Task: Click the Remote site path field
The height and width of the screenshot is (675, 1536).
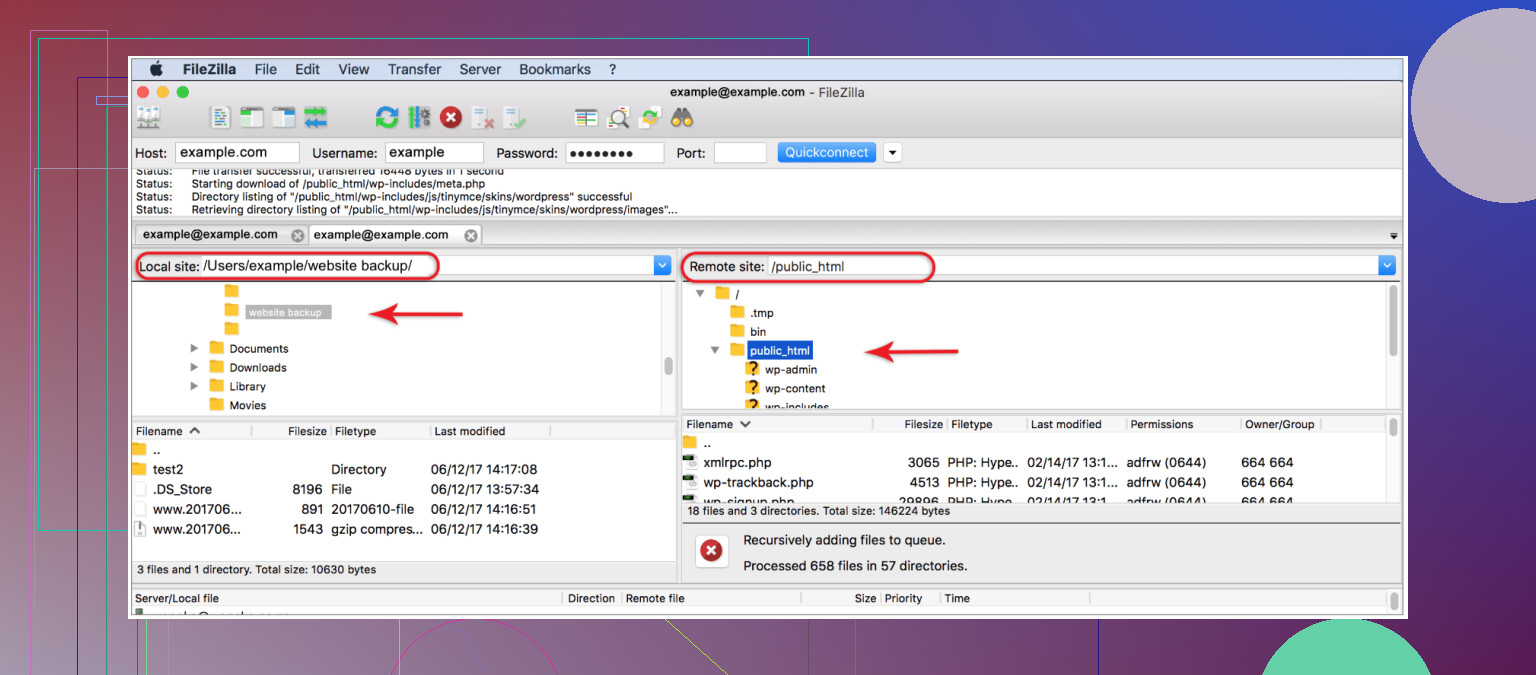Action: click(1072, 265)
